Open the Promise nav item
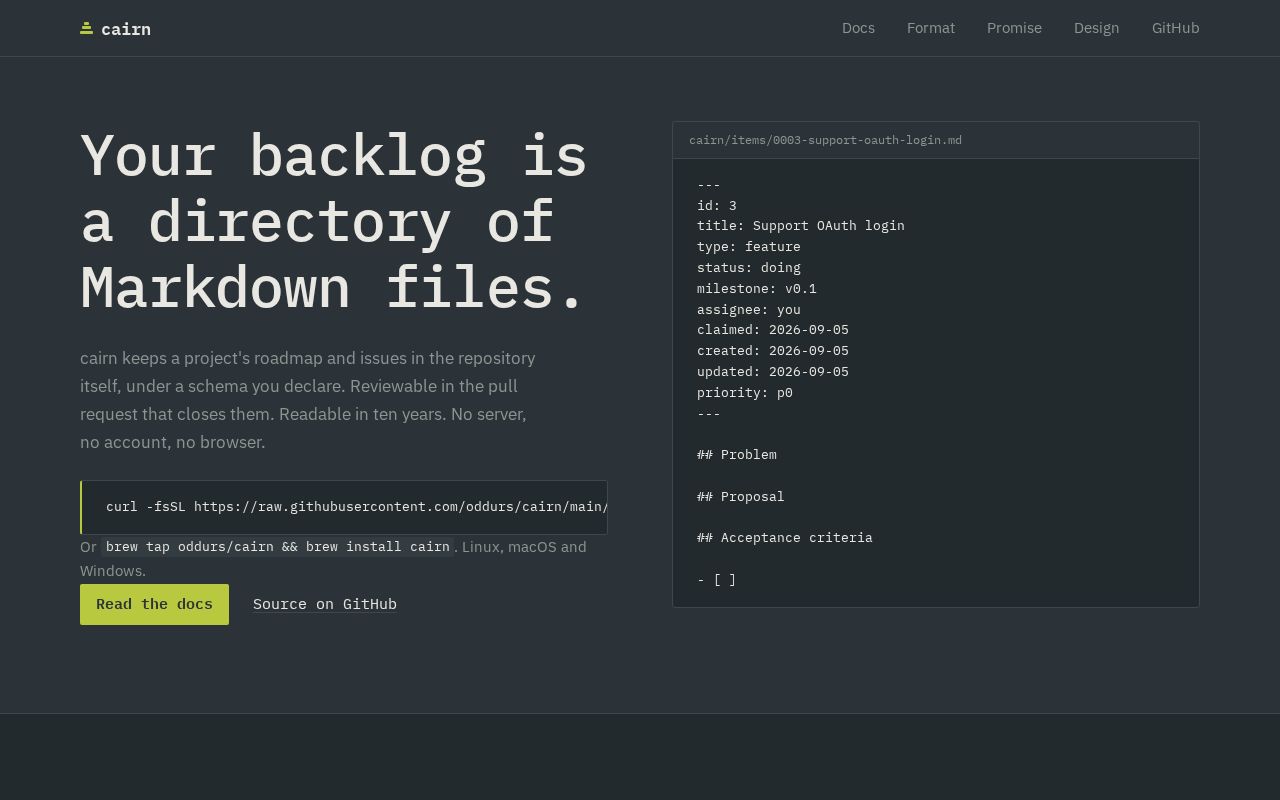Image resolution: width=1280 pixels, height=800 pixels. click(1014, 28)
